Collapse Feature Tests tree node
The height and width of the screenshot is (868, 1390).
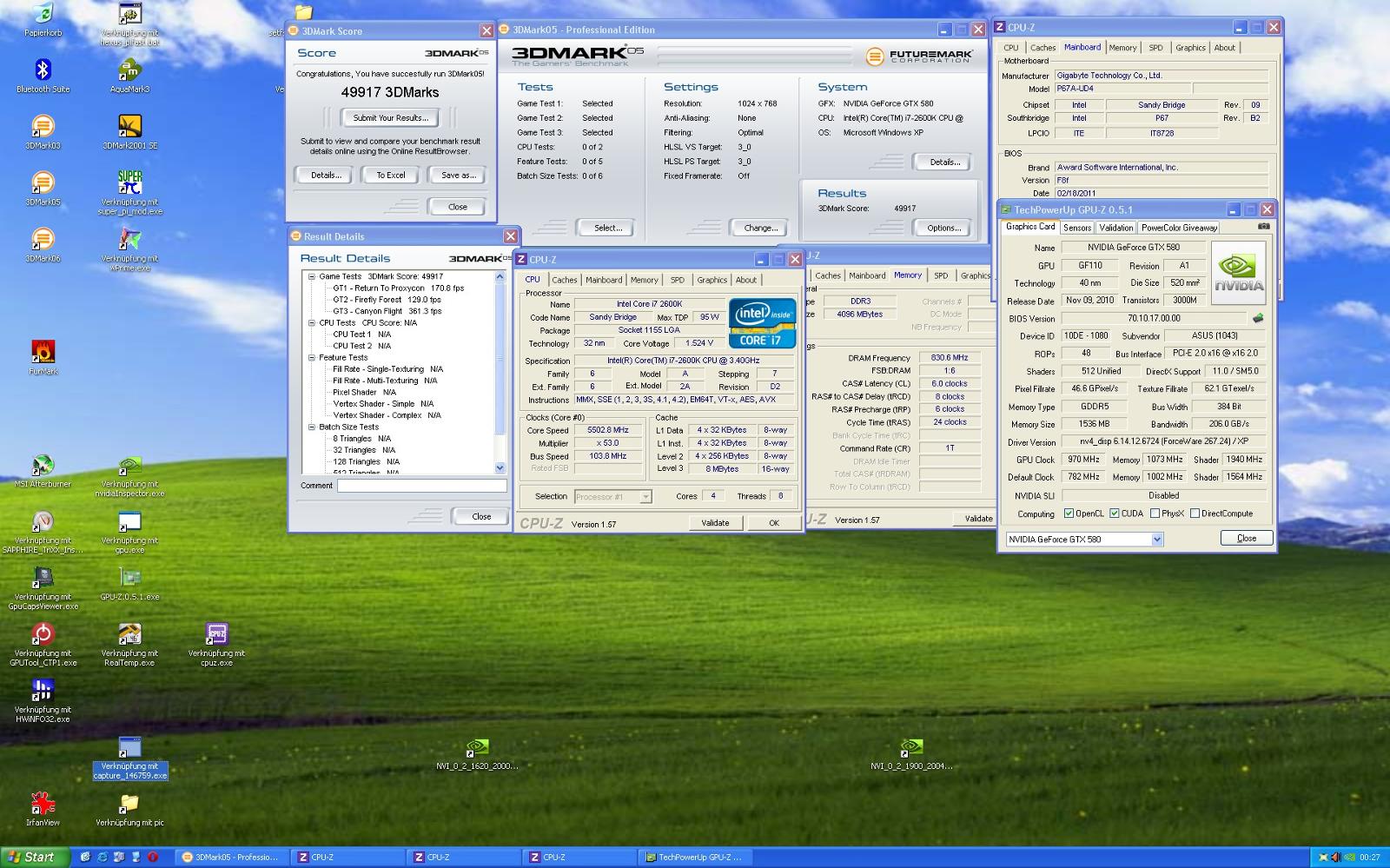tap(312, 357)
